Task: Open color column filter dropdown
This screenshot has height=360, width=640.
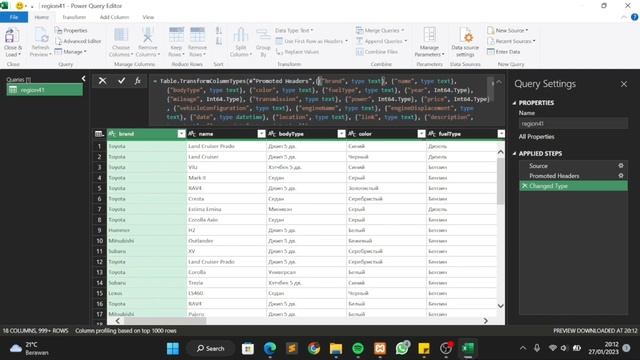Action: point(421,134)
